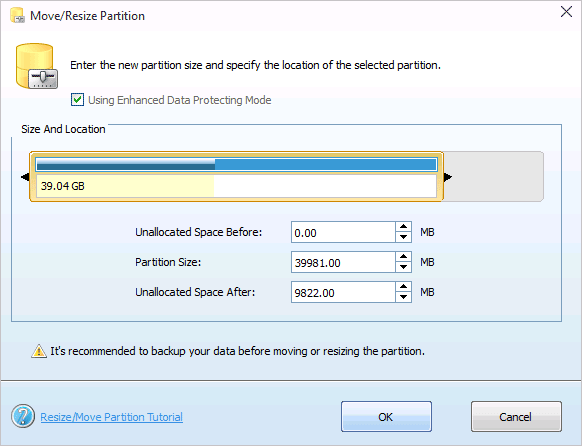Screen dimensions: 582x446
Task: Decrease Partition Size with down arrow
Action: coord(403,267)
